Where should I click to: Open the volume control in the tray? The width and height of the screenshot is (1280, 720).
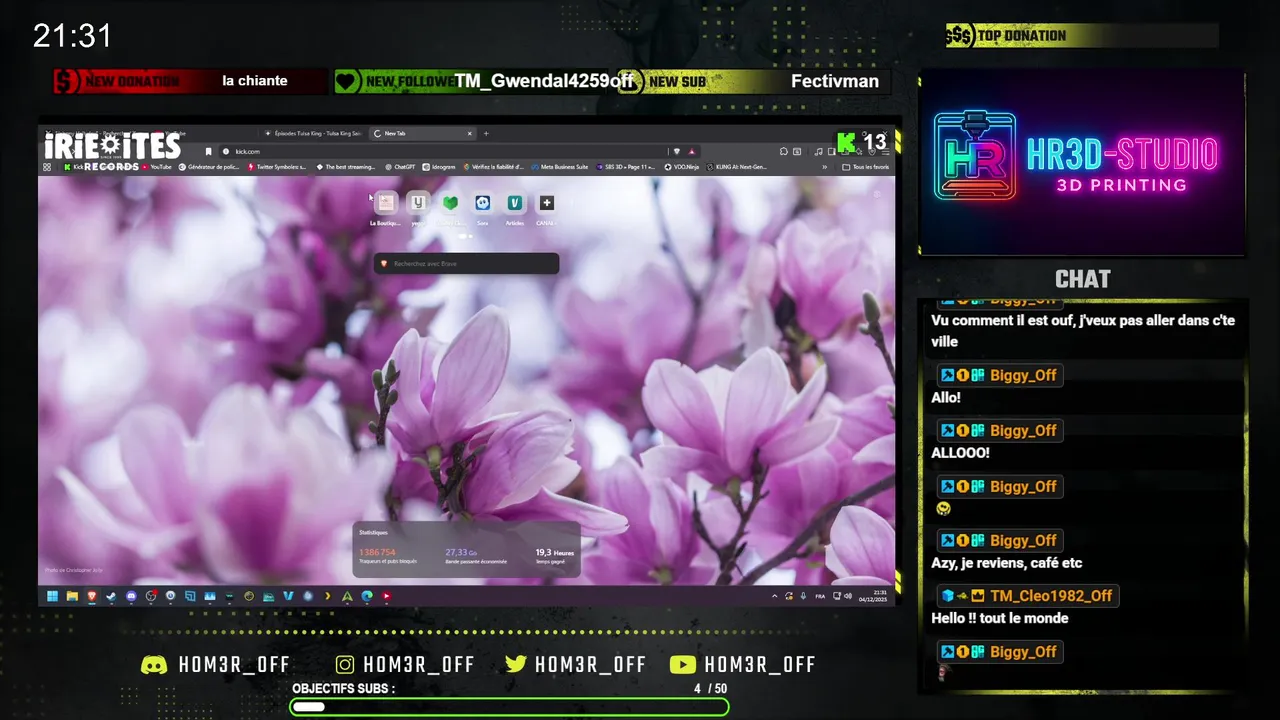[x=848, y=596]
